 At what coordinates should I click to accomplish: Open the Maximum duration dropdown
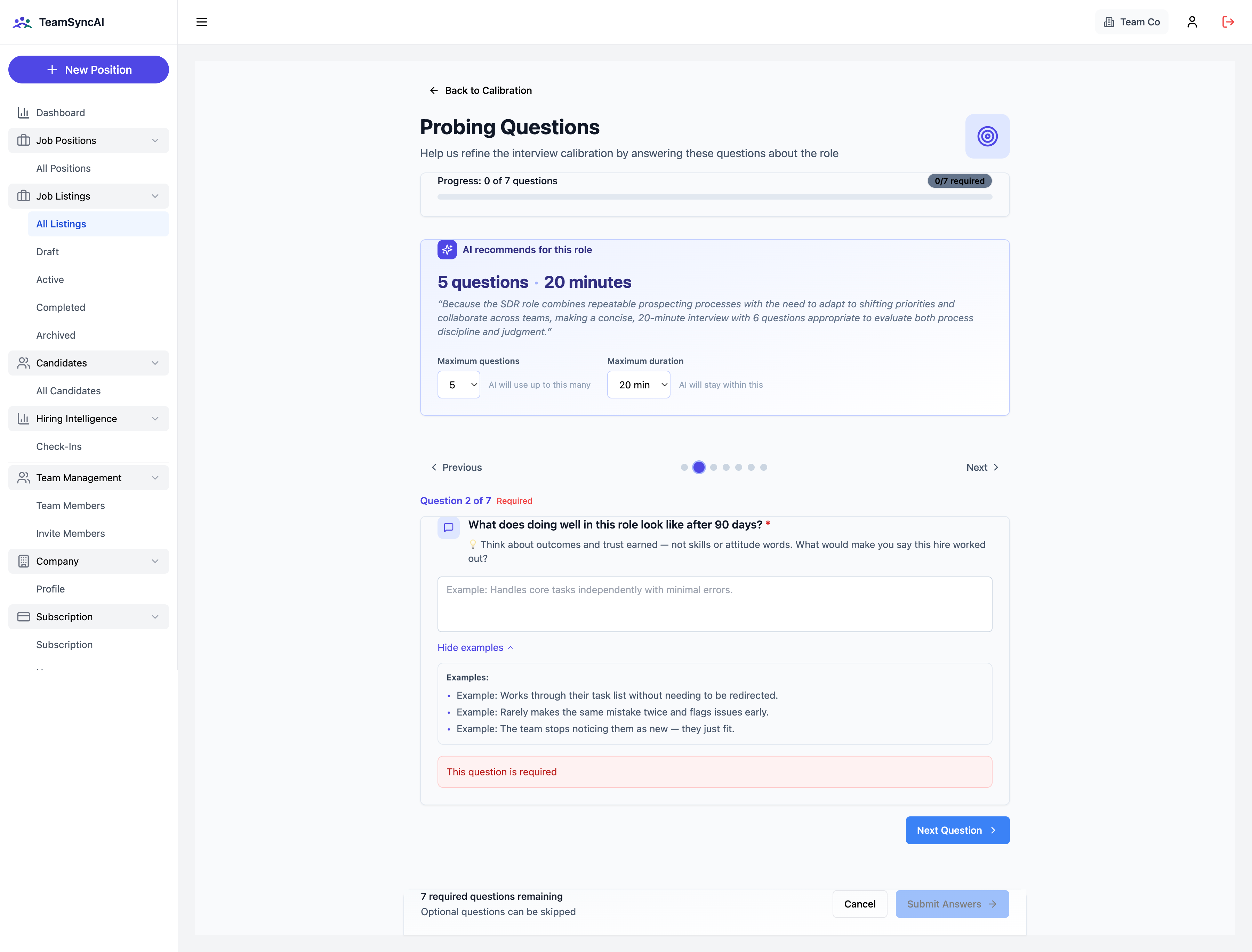pyautogui.click(x=638, y=385)
